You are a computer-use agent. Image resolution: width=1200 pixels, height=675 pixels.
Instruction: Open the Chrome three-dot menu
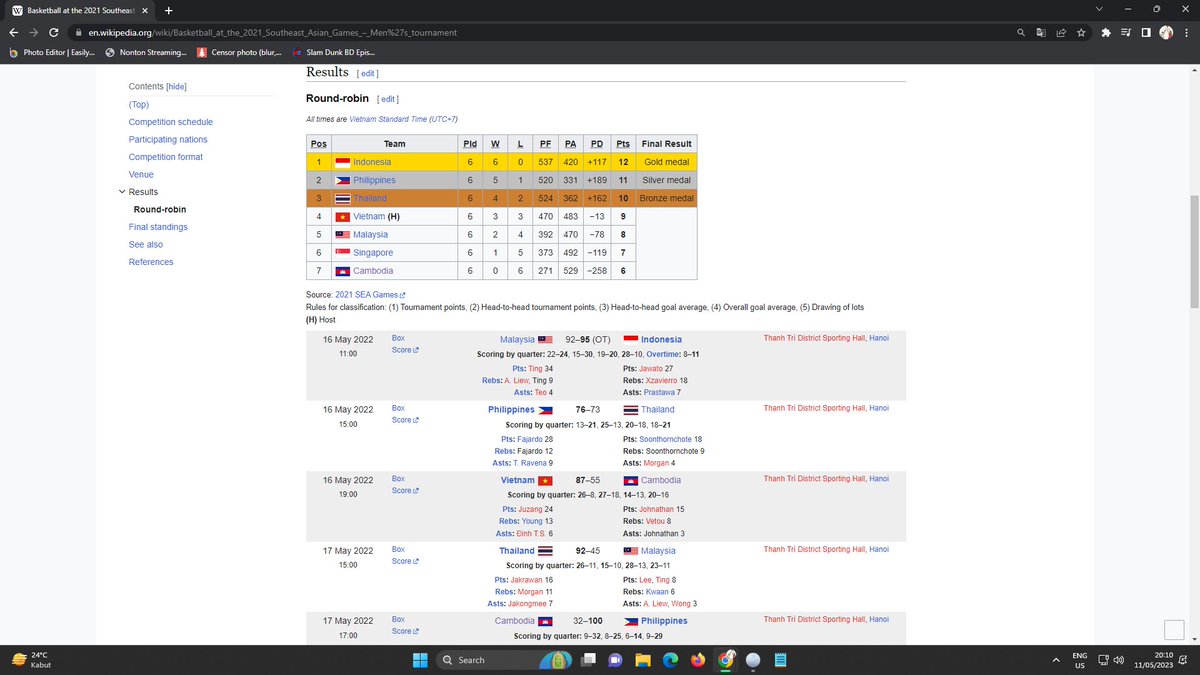coord(1187,32)
